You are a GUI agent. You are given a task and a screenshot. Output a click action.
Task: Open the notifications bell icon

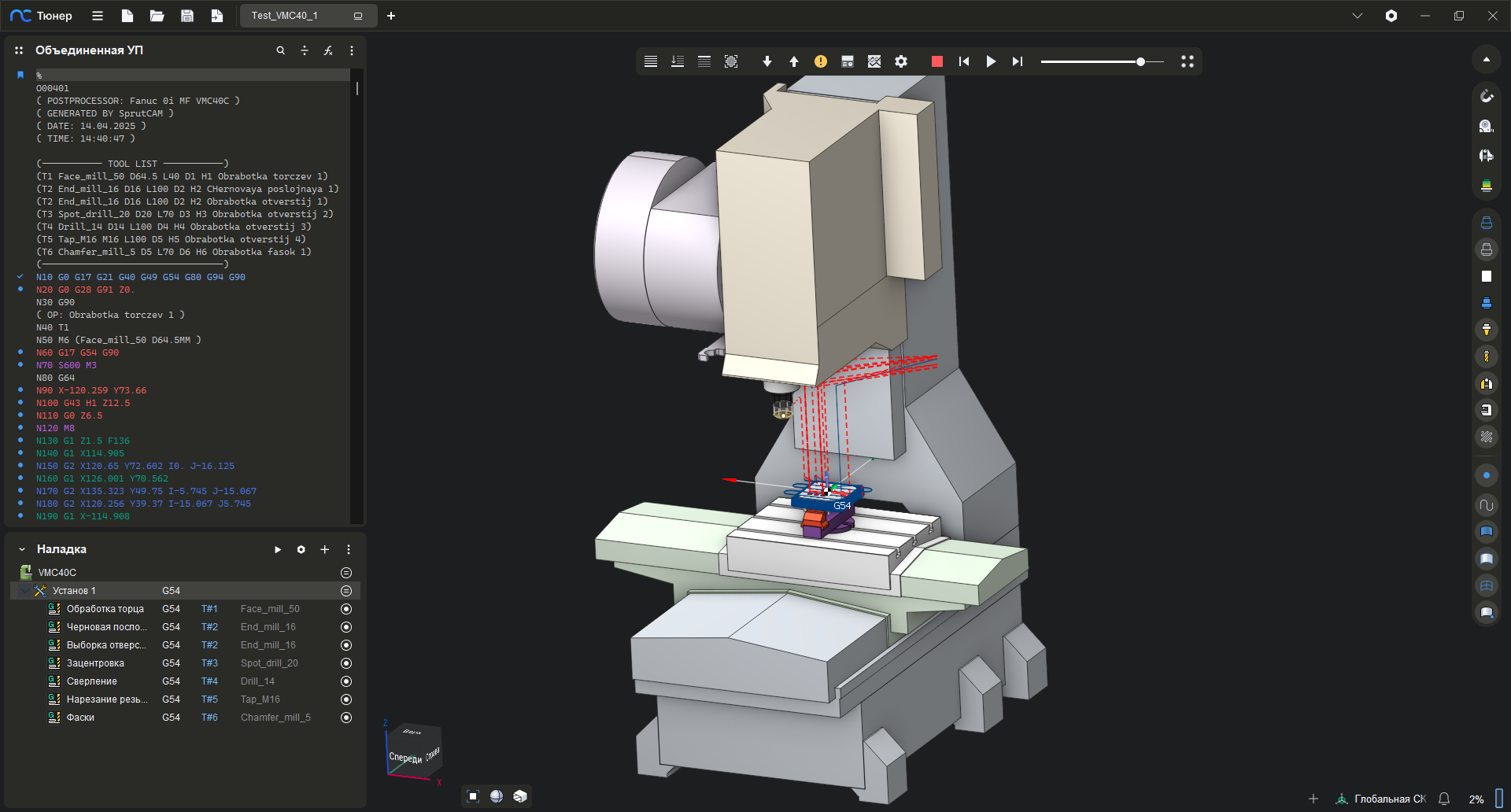tap(1444, 799)
